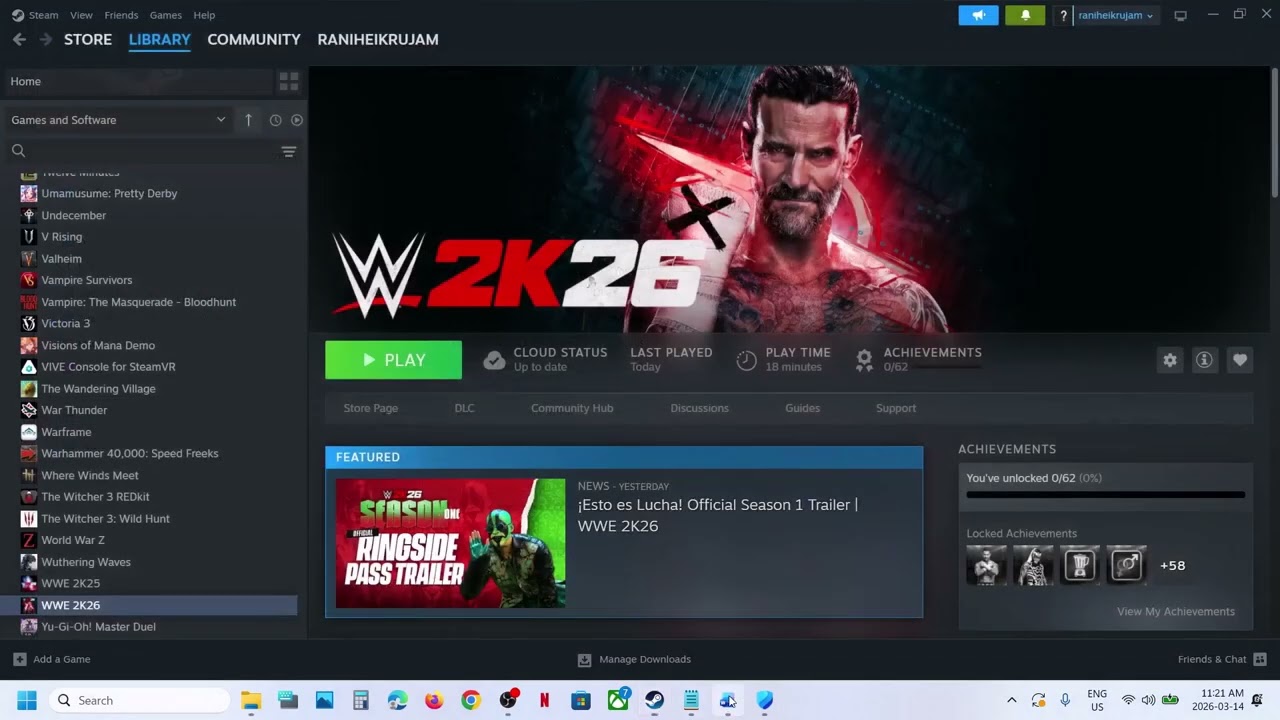The height and width of the screenshot is (720, 1280).
Task: Go to library Home
Action: click(138, 81)
